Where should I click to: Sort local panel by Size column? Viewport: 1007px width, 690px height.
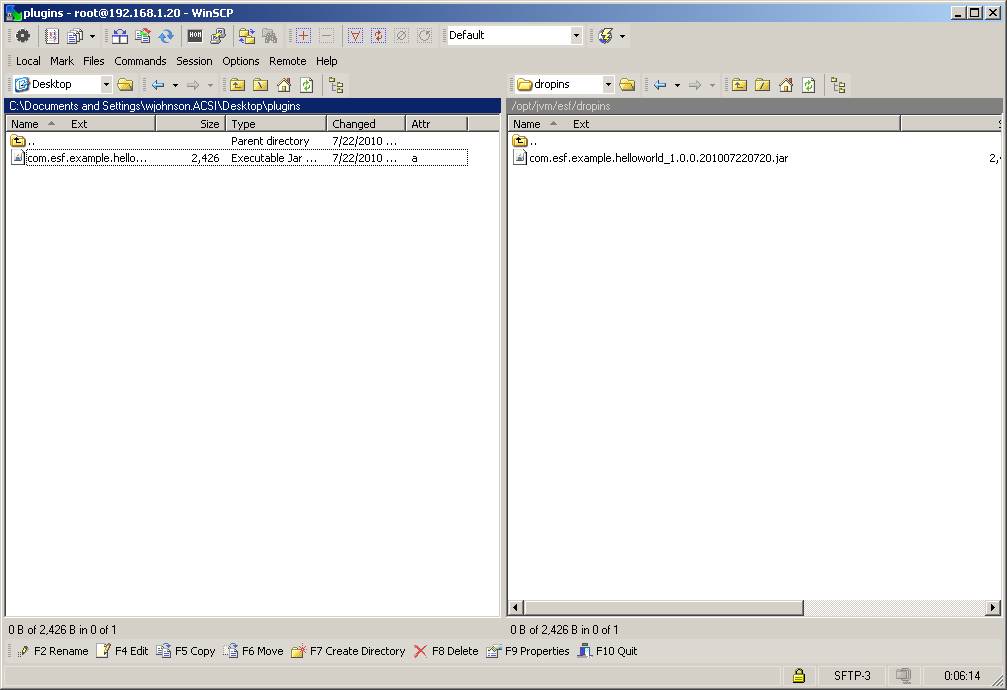(191, 124)
